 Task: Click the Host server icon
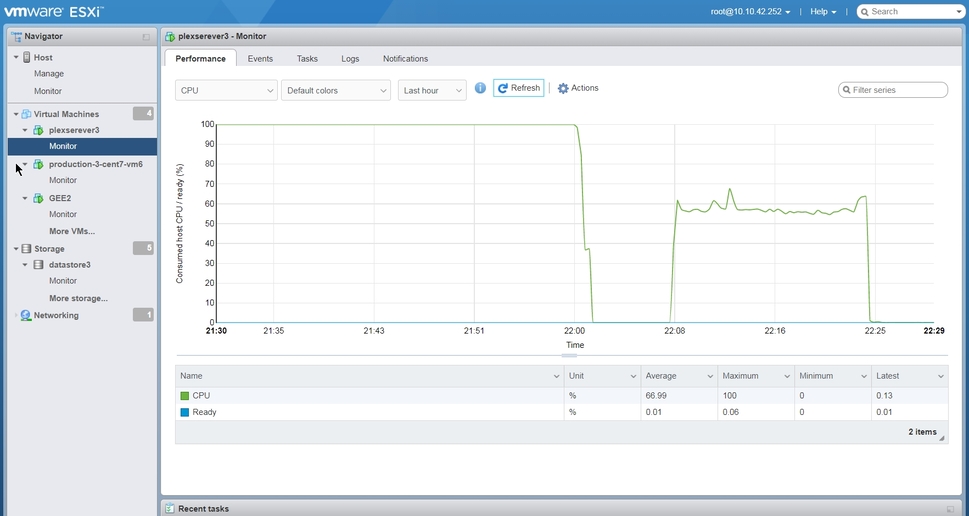27,57
